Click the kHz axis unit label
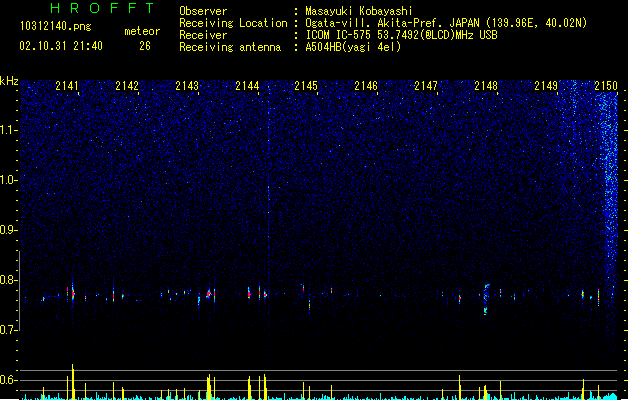The width and height of the screenshot is (629, 400). pos(9,81)
